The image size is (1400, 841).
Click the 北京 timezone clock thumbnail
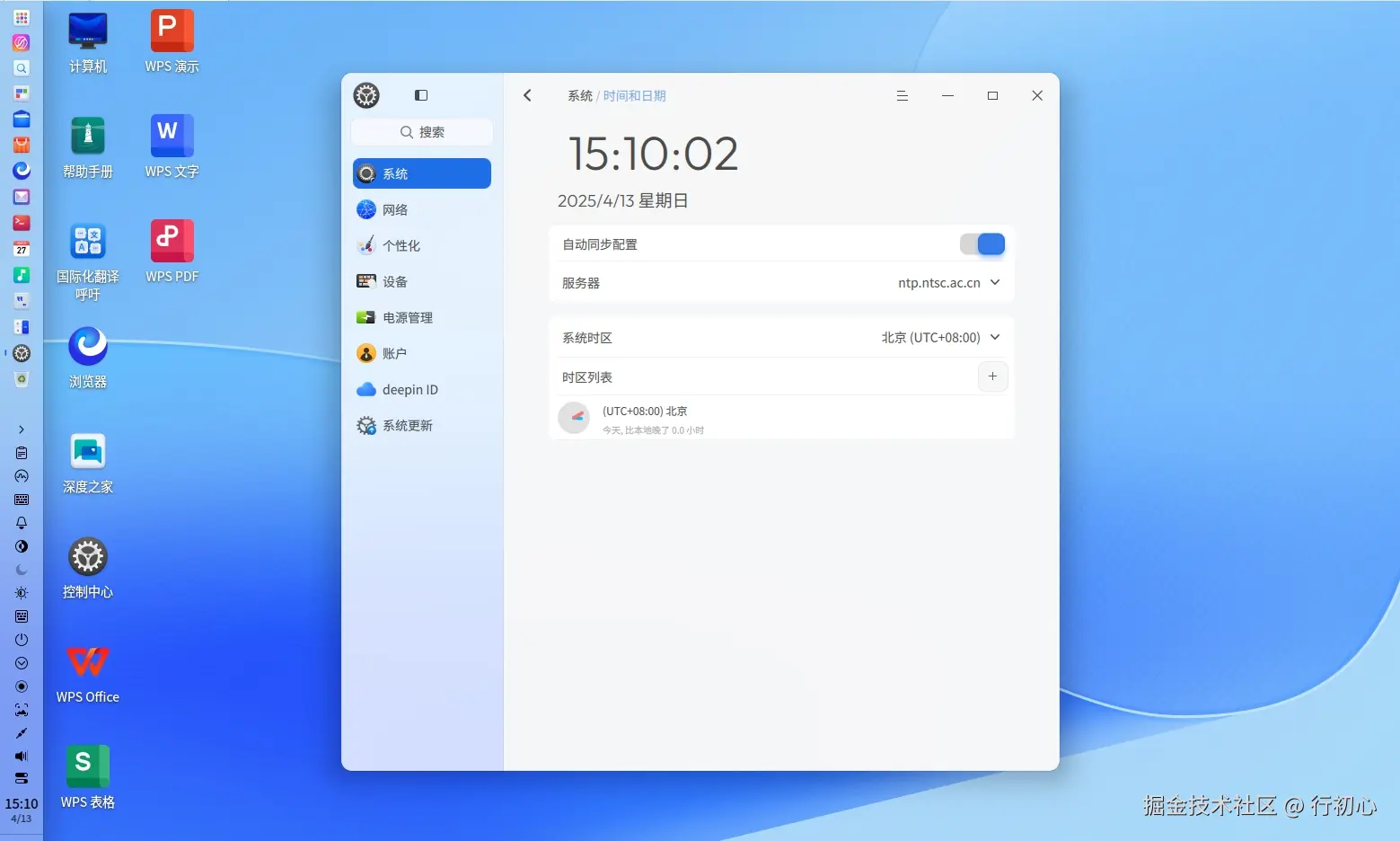coord(574,418)
